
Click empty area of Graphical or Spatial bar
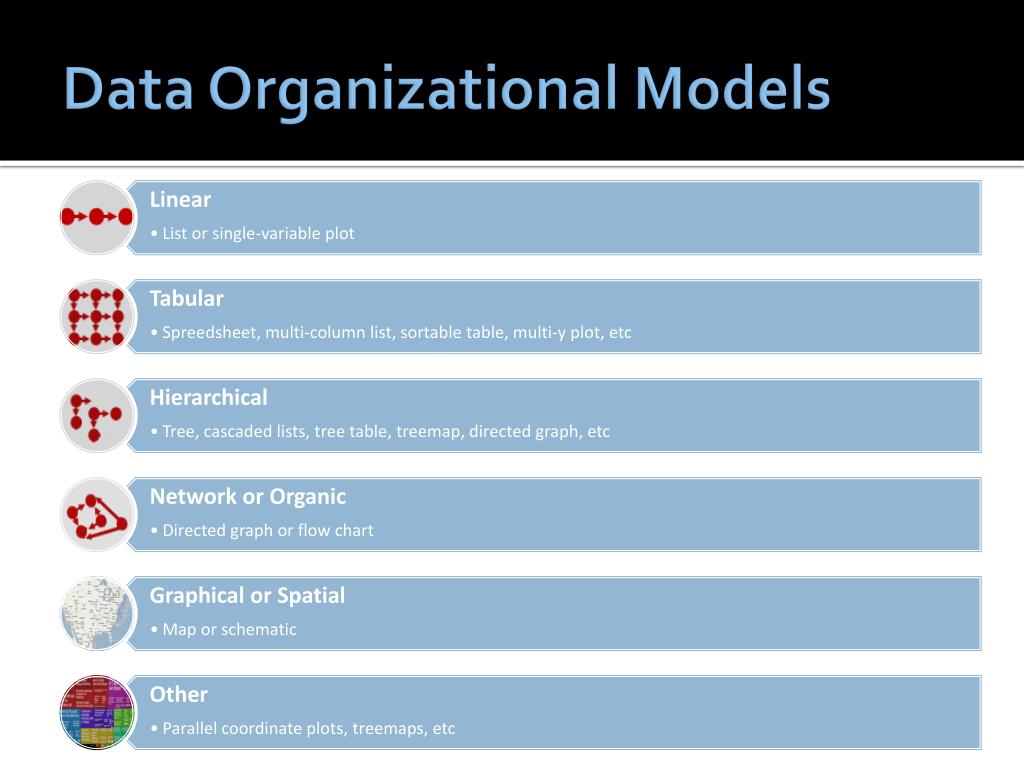click(653, 614)
